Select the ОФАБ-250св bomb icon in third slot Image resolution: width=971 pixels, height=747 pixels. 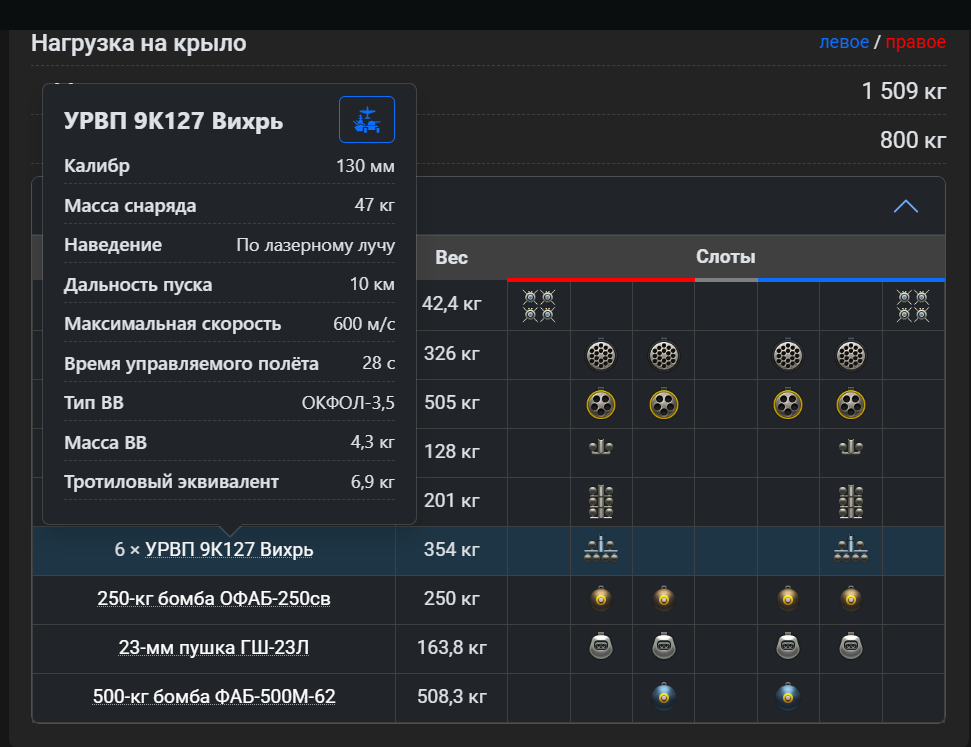[664, 598]
